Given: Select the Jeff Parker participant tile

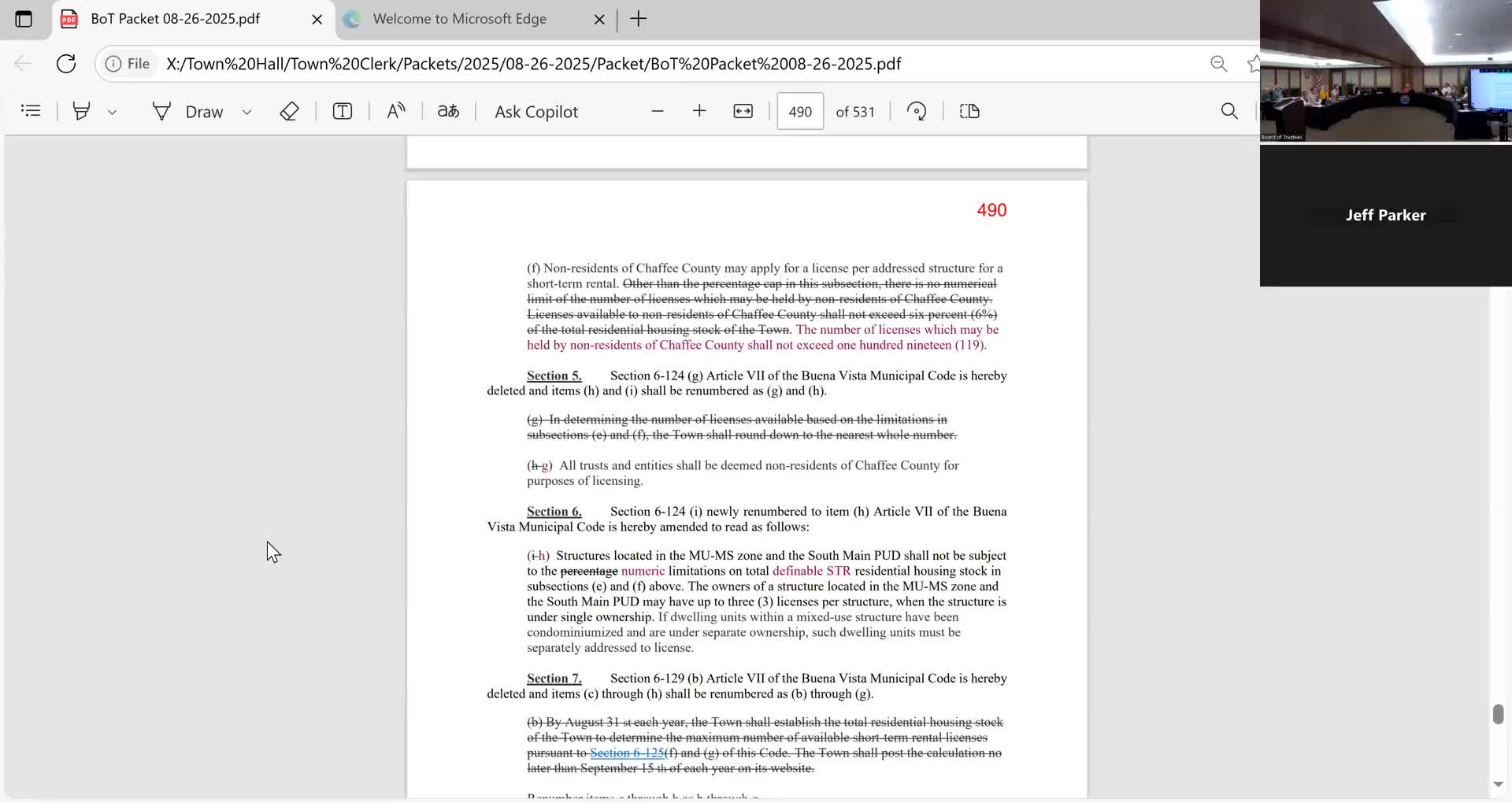Looking at the screenshot, I should click(x=1386, y=215).
